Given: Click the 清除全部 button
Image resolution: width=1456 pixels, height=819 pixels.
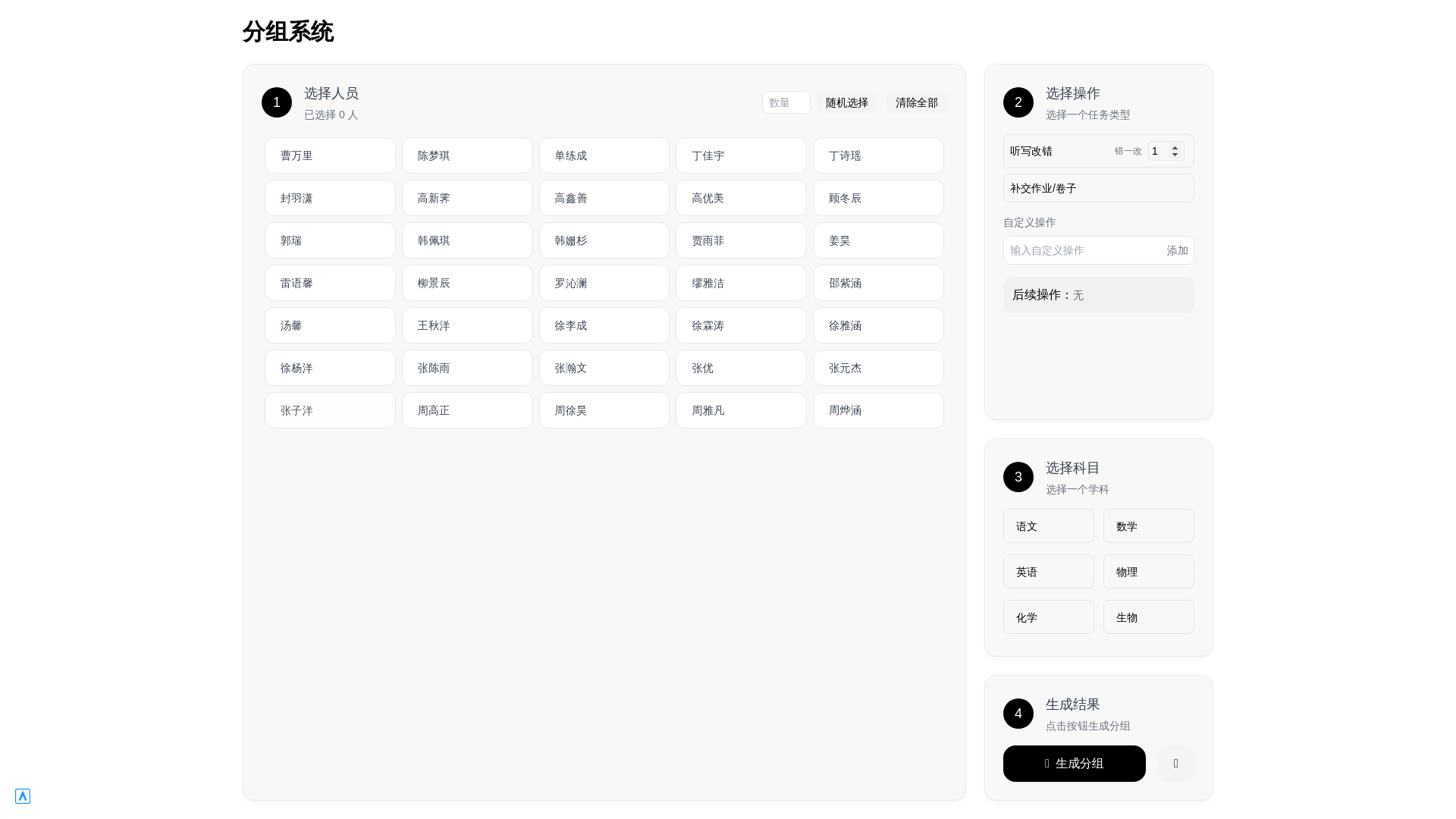Looking at the screenshot, I should (x=916, y=102).
